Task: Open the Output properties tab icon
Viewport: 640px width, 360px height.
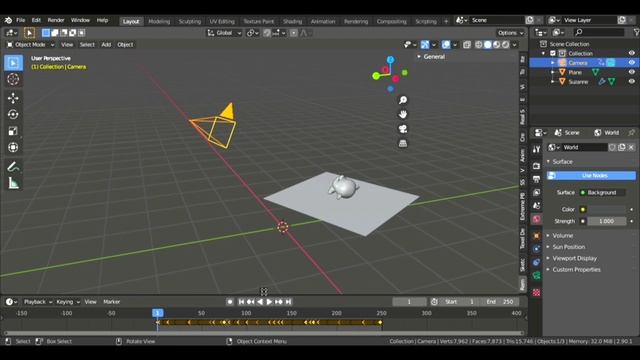Action: click(536, 179)
